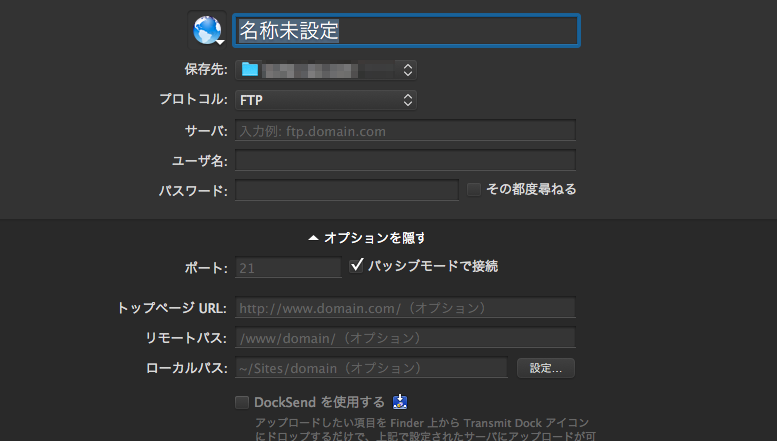Click the ローカルパス field
Viewport: 777px width, 441px height.
pos(371,368)
